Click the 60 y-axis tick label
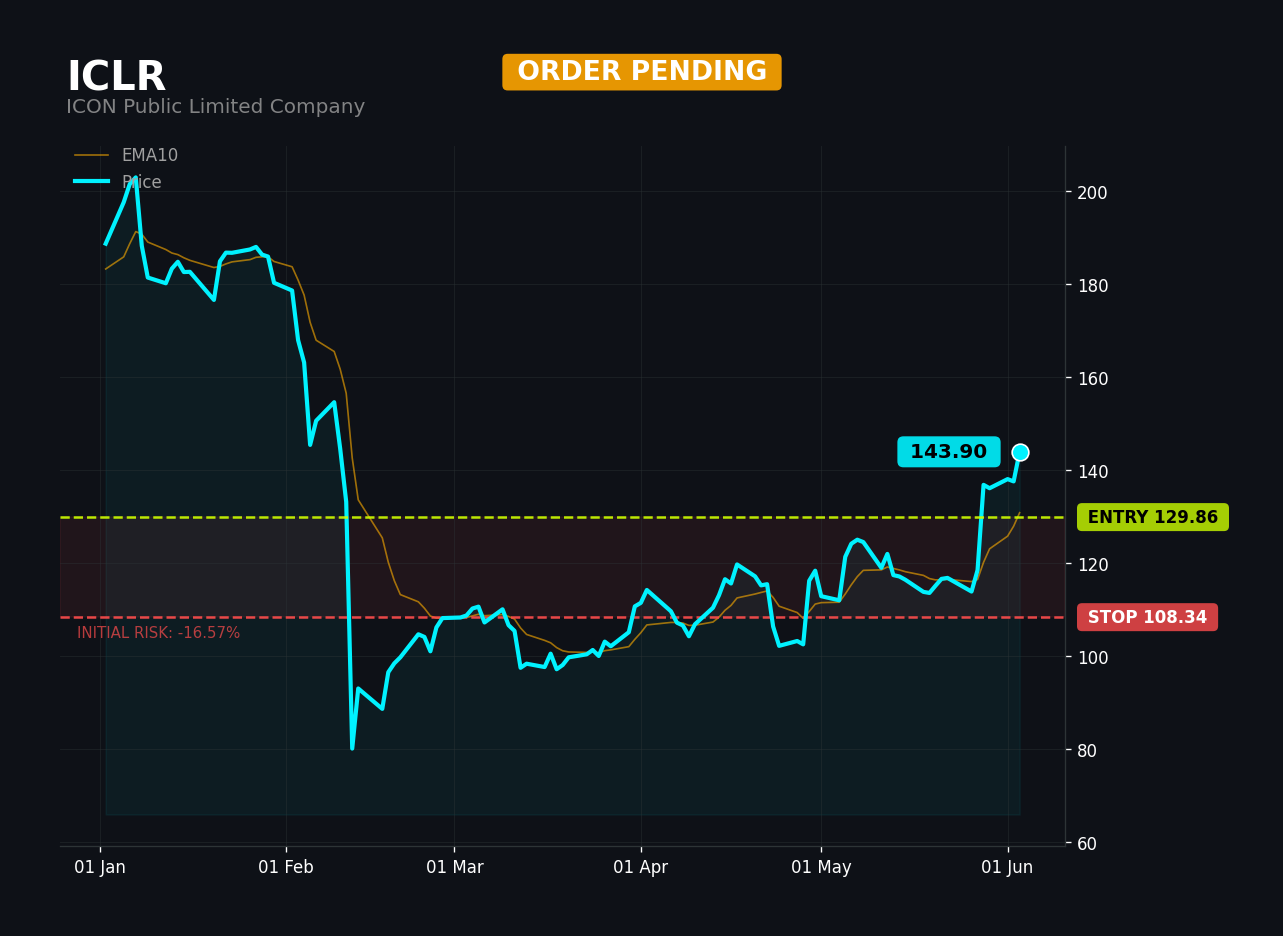Image resolution: width=1283 pixels, height=936 pixels. pyautogui.click(x=1087, y=843)
